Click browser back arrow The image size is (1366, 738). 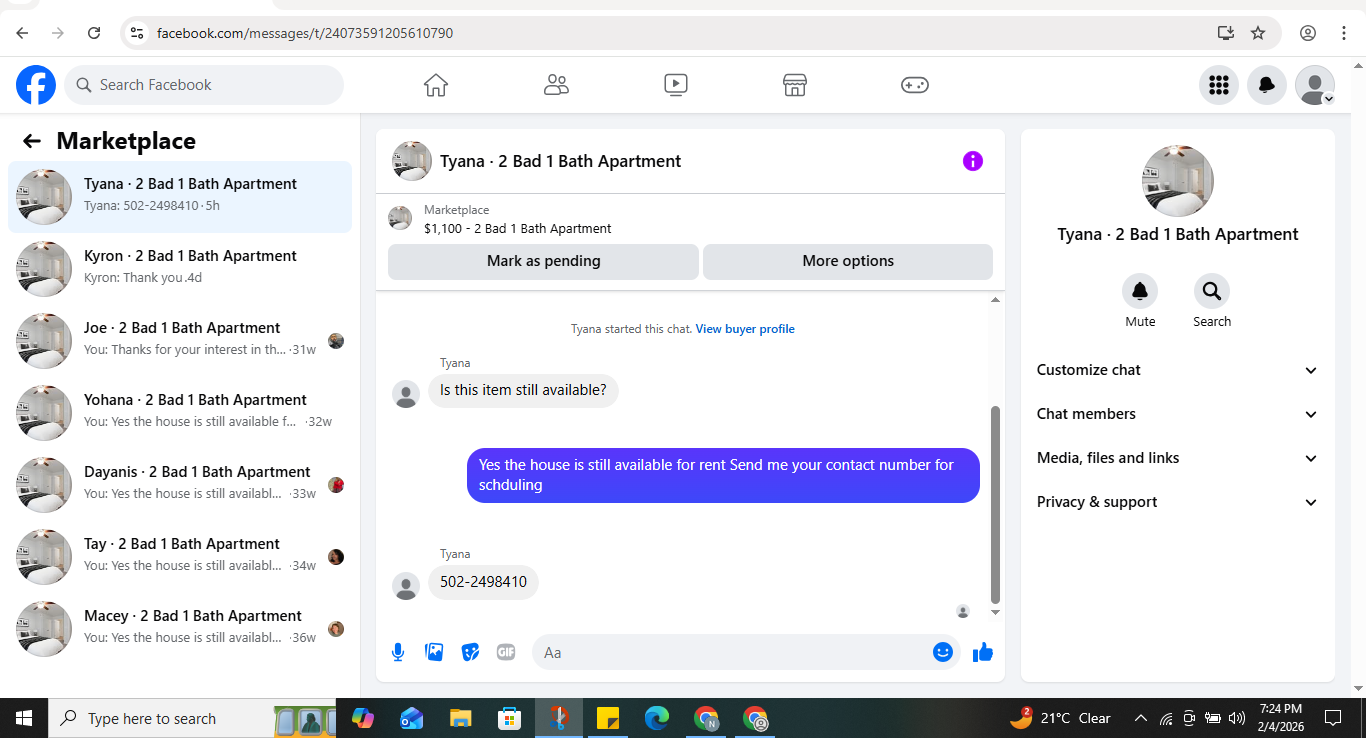pos(22,33)
